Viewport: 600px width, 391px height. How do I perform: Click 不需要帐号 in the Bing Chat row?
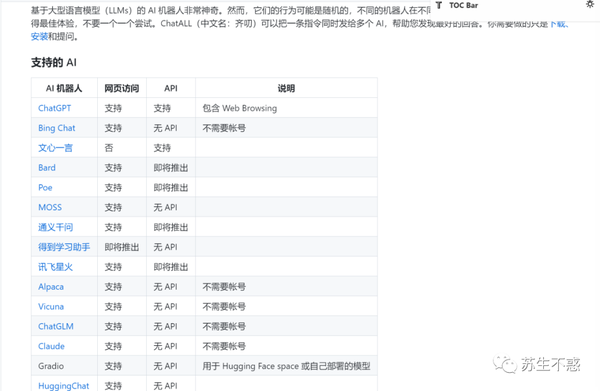tap(224, 128)
